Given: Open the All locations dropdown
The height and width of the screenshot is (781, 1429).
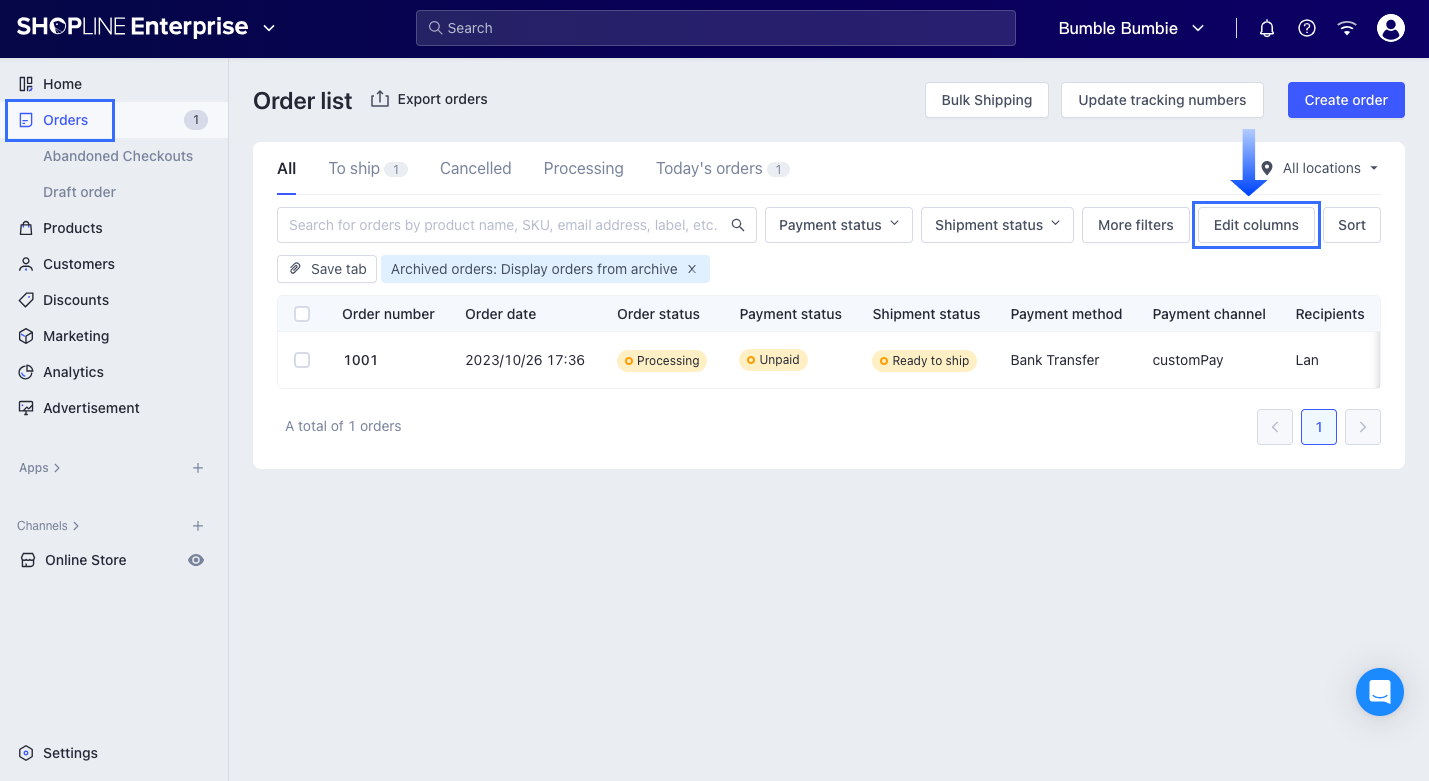Looking at the screenshot, I should click(1320, 168).
